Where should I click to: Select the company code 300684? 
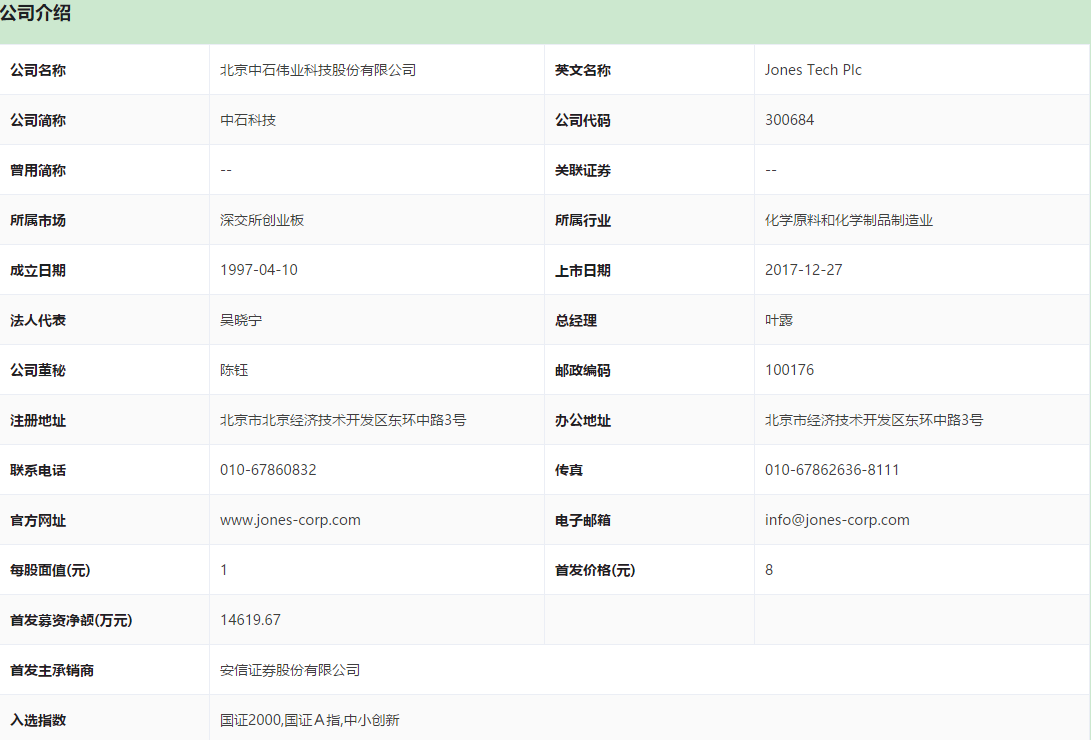(789, 120)
